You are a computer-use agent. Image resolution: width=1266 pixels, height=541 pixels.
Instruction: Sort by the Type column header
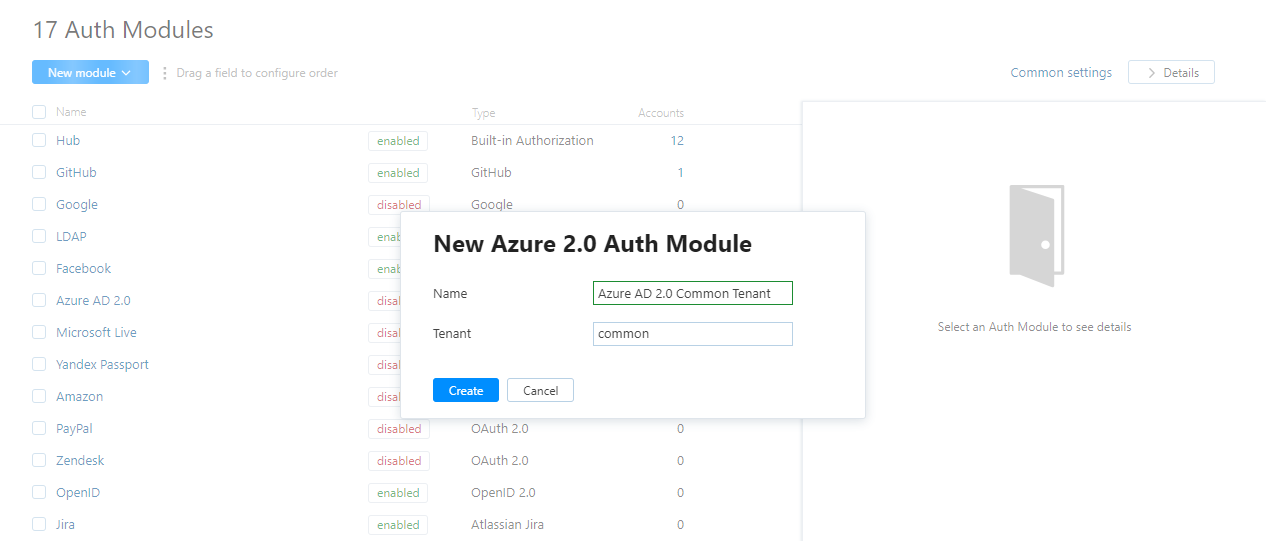(x=483, y=113)
